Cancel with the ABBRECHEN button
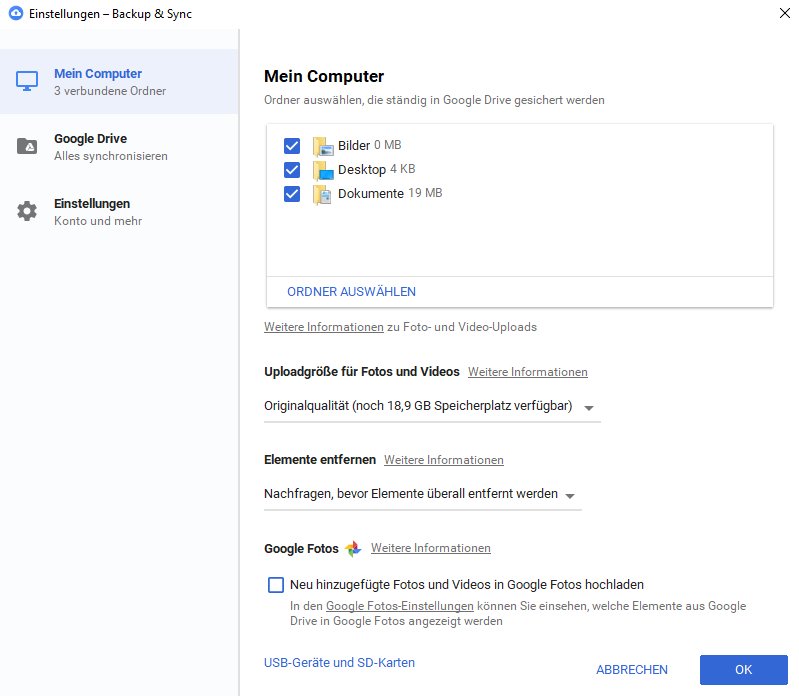This screenshot has height=696, width=799. click(x=631, y=670)
